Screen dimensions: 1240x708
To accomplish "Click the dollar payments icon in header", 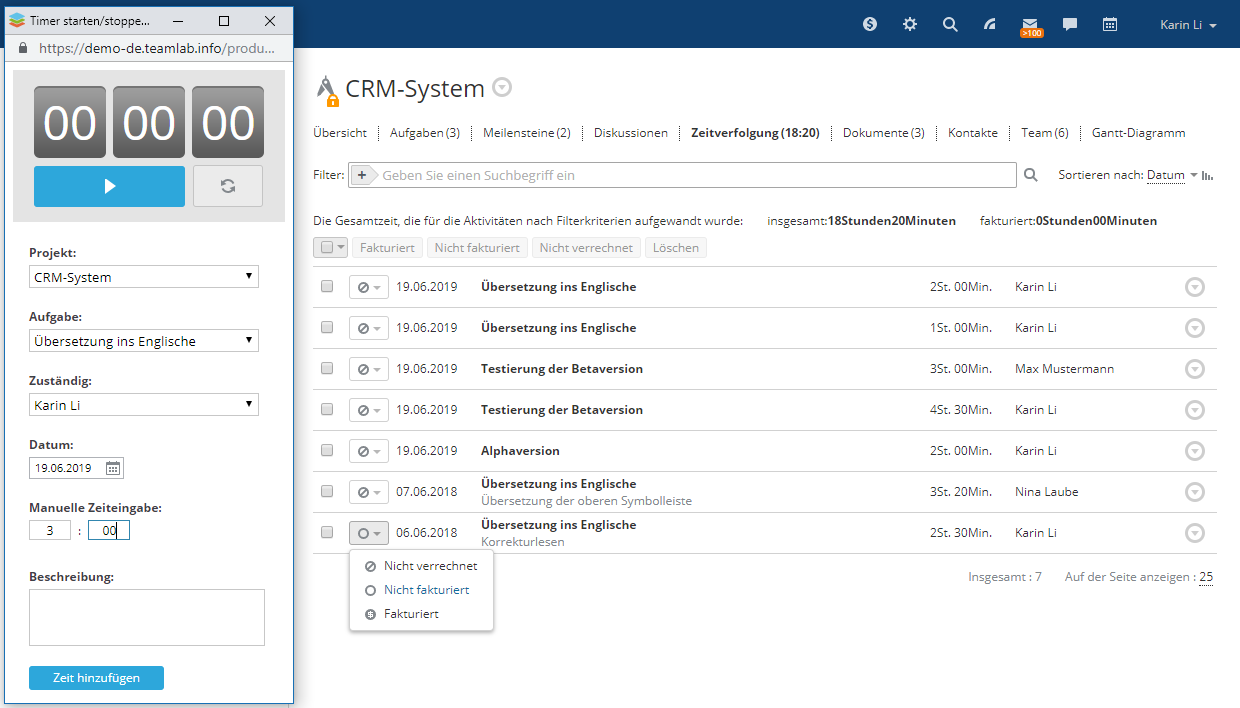I will click(869, 24).
